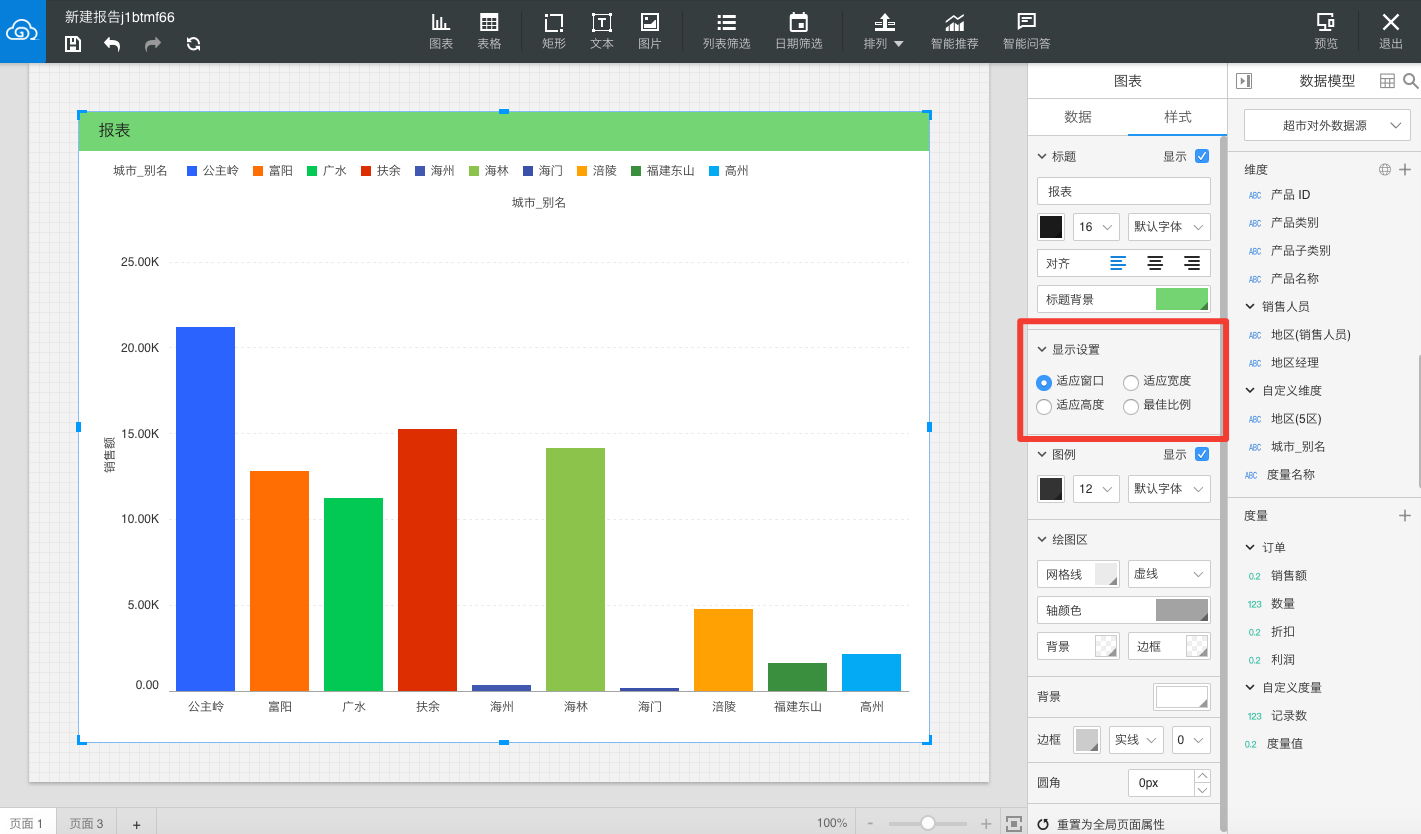Viewport: 1421px width, 834px height.
Task: Click the refresh icon in header
Action: (194, 43)
